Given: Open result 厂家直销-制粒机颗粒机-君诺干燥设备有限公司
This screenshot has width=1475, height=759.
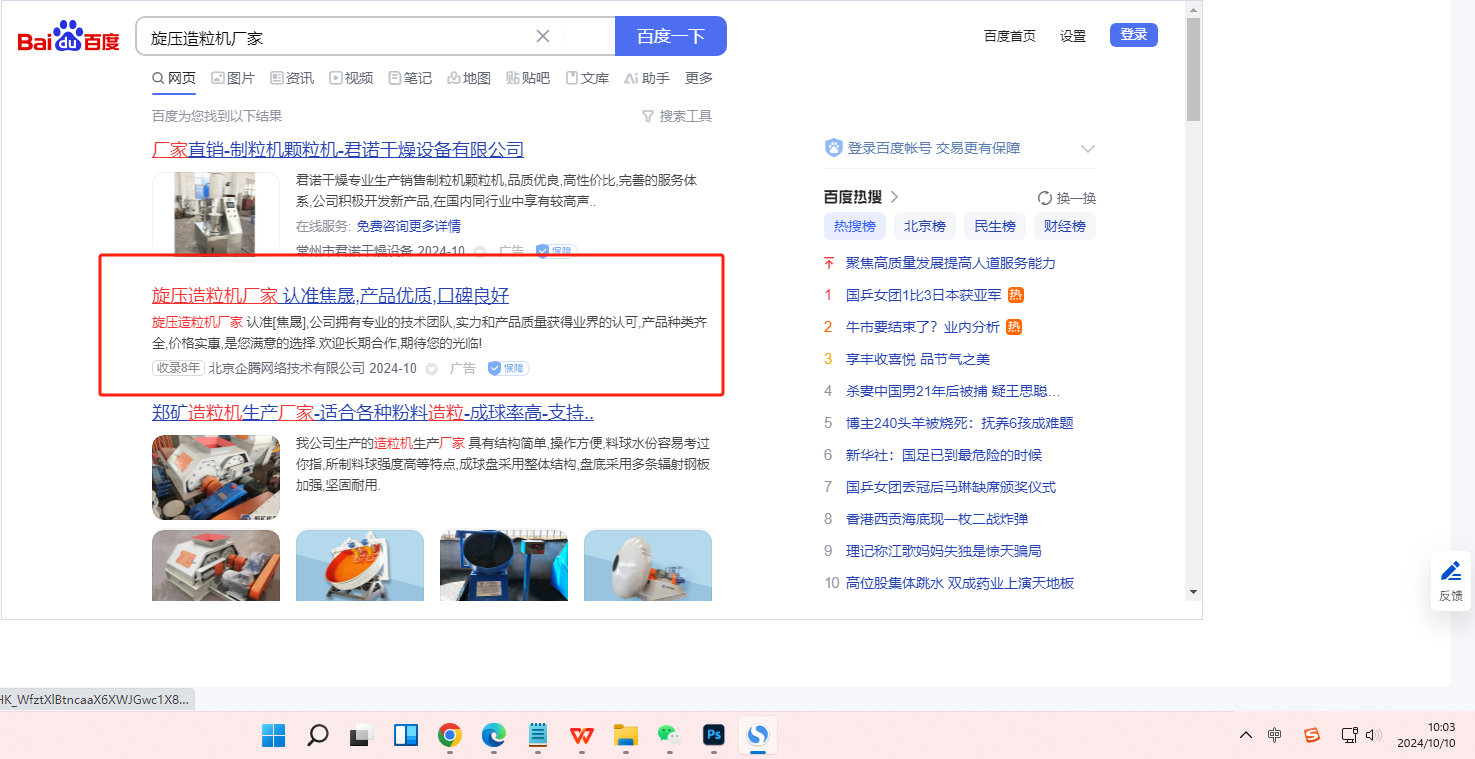Looking at the screenshot, I should tap(338, 150).
